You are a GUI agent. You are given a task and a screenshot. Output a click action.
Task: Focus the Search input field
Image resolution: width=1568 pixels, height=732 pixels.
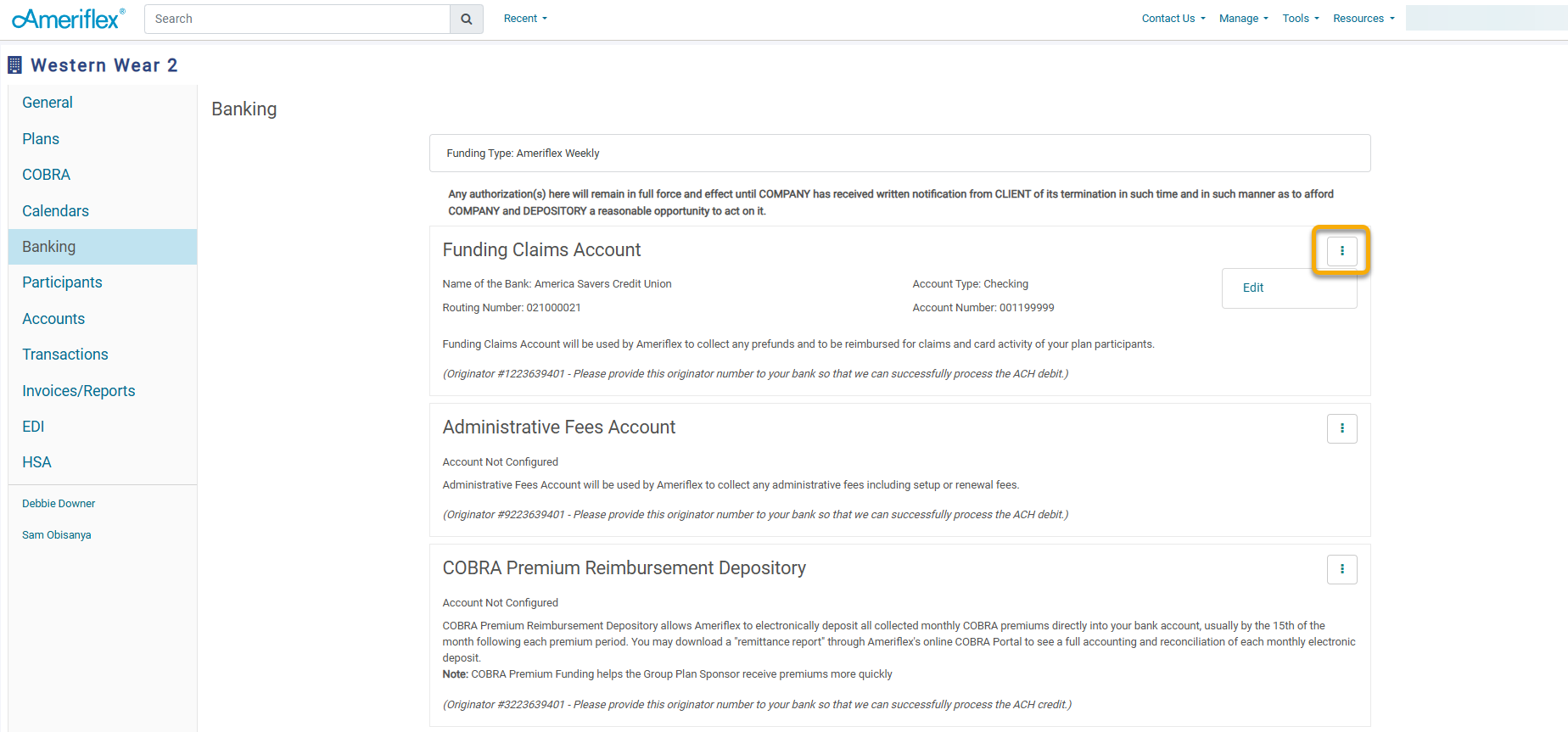click(297, 19)
